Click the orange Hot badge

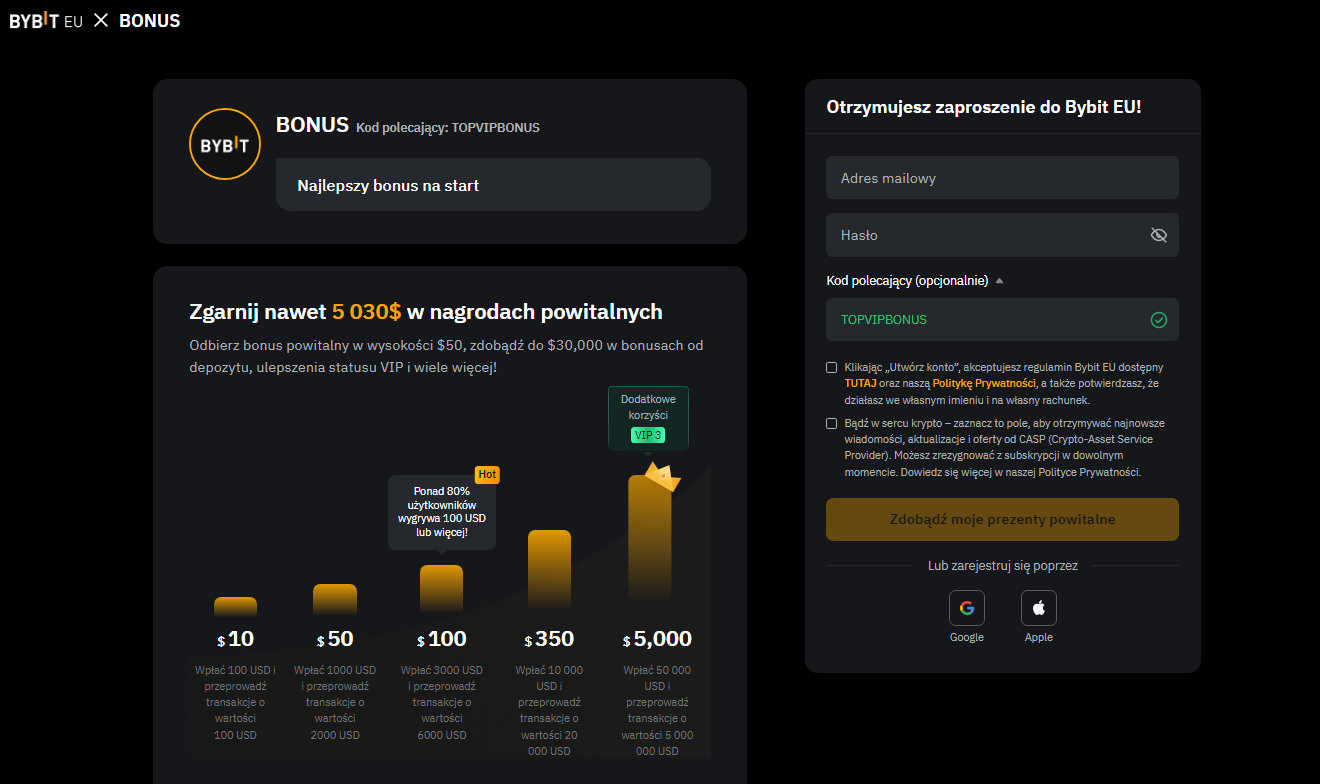click(487, 474)
